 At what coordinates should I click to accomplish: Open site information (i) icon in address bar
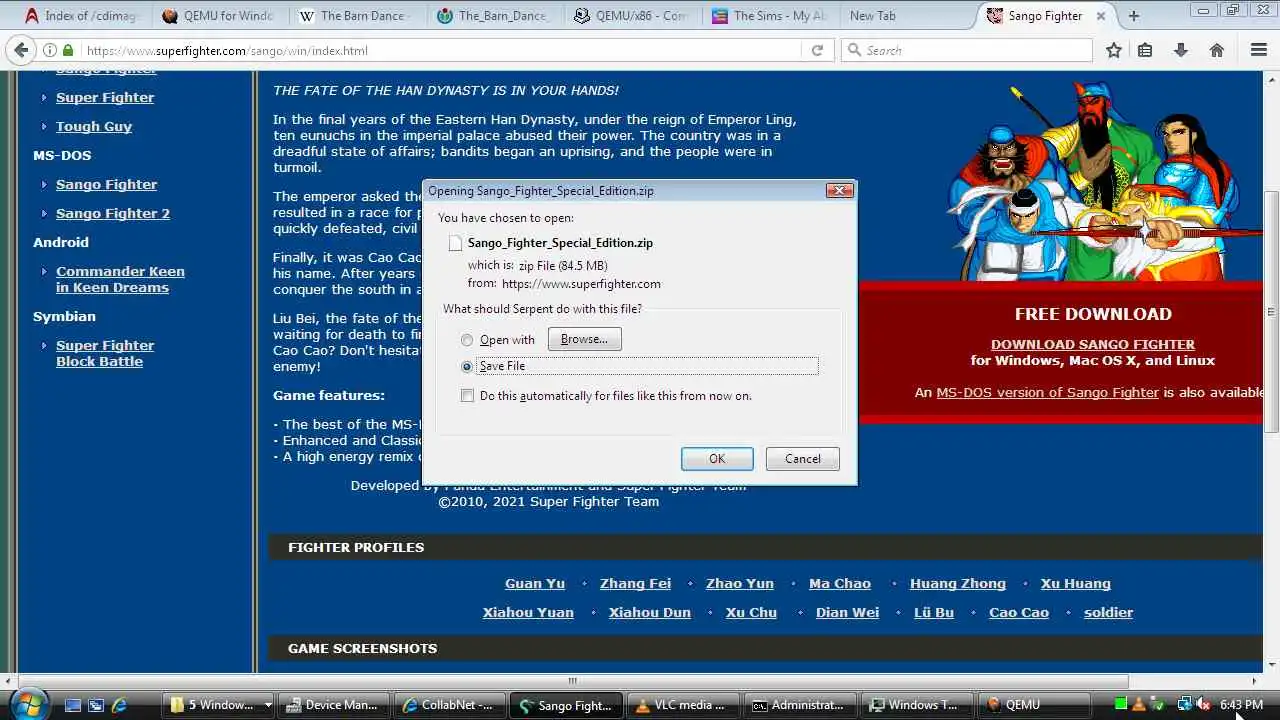(x=50, y=50)
